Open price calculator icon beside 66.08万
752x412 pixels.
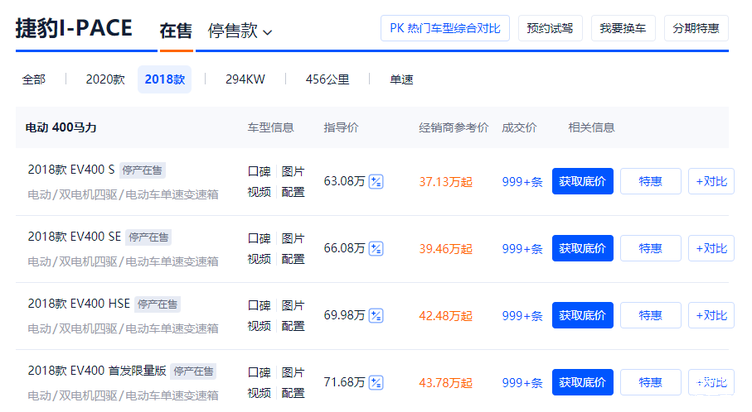tap(376, 249)
